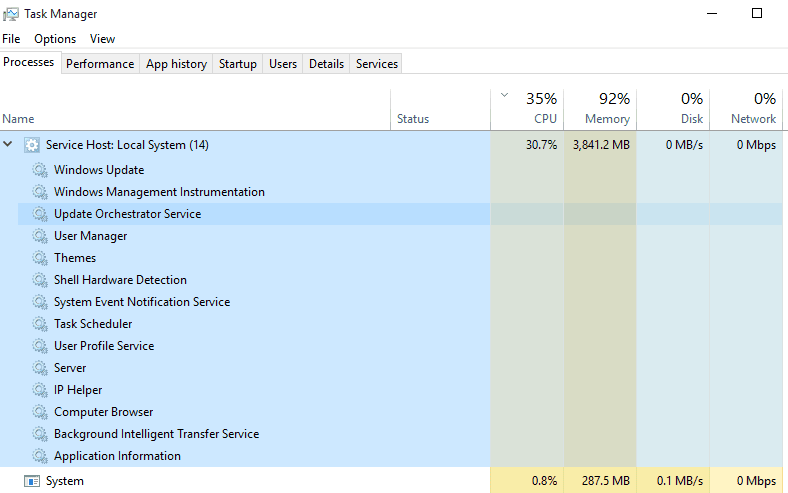Viewport: 788px width, 493px height.
Task: Click the gear icon beside Task Scheduler
Action: (40, 324)
